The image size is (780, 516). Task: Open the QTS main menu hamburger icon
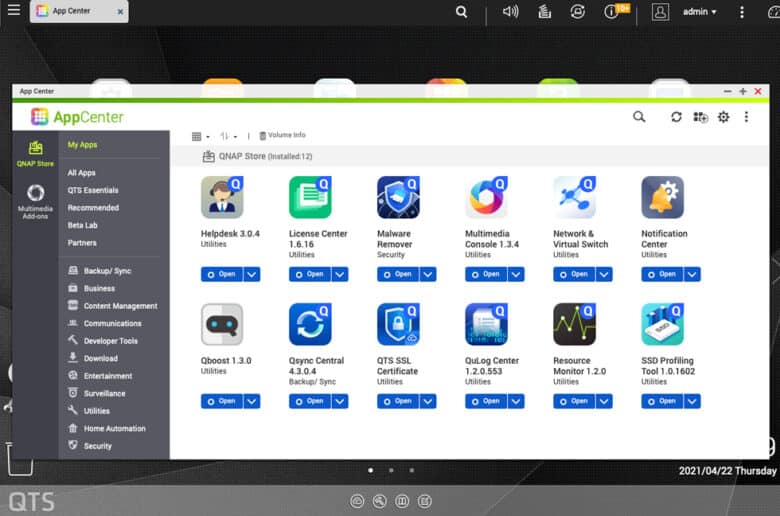click(14, 9)
